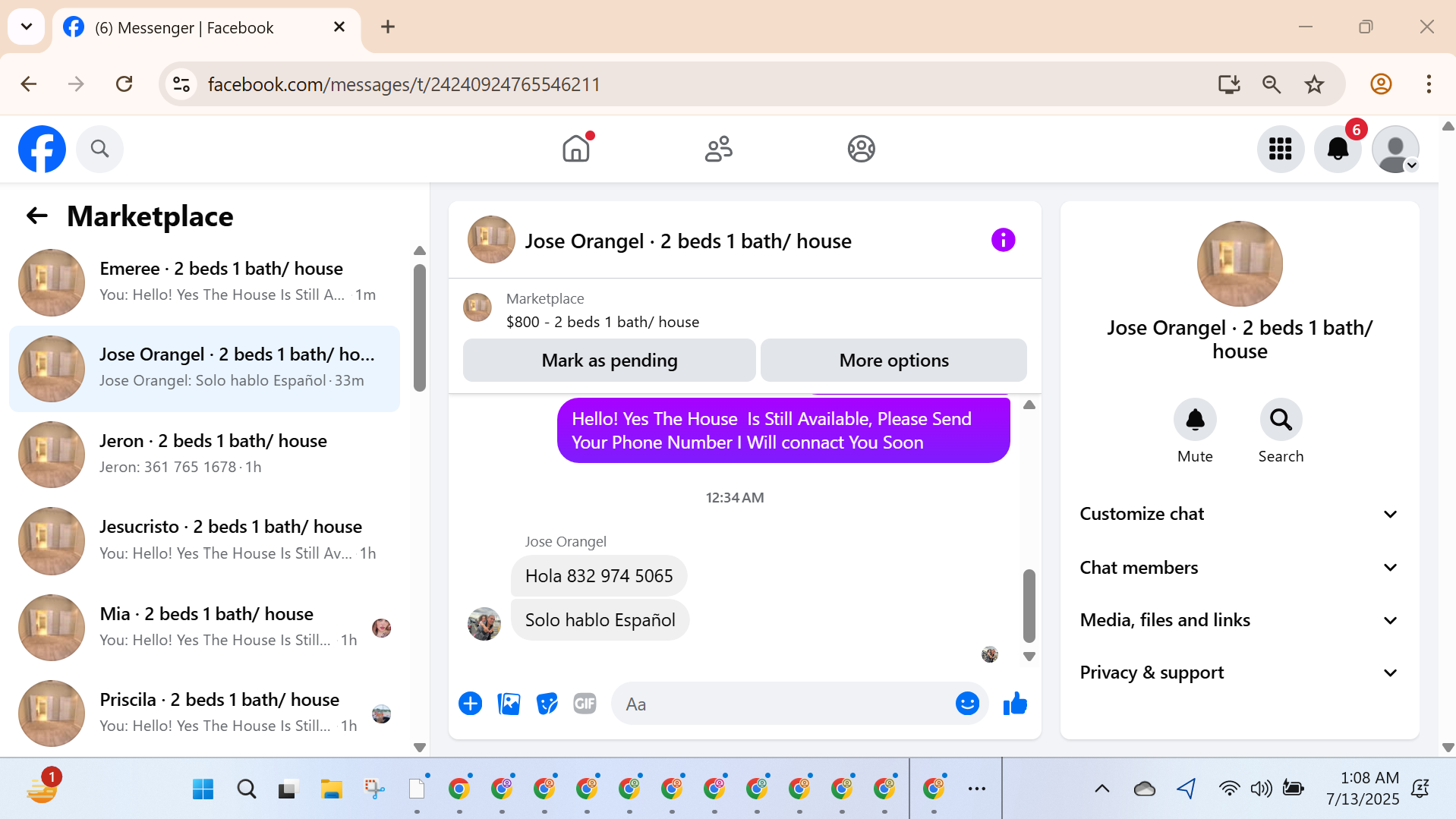Click Mark as pending button
The height and width of the screenshot is (819, 1456).
click(610, 361)
